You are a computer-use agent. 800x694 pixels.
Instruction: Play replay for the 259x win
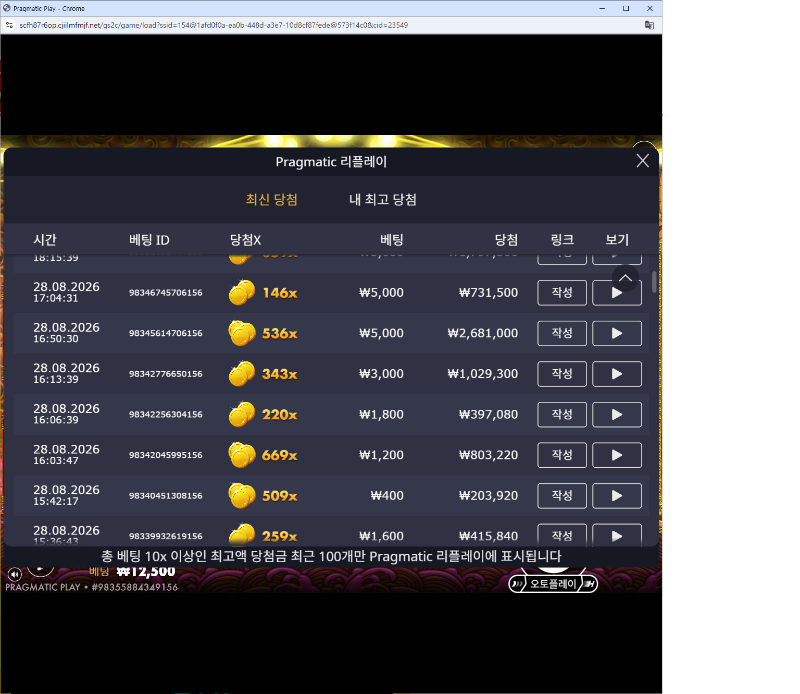coord(617,535)
